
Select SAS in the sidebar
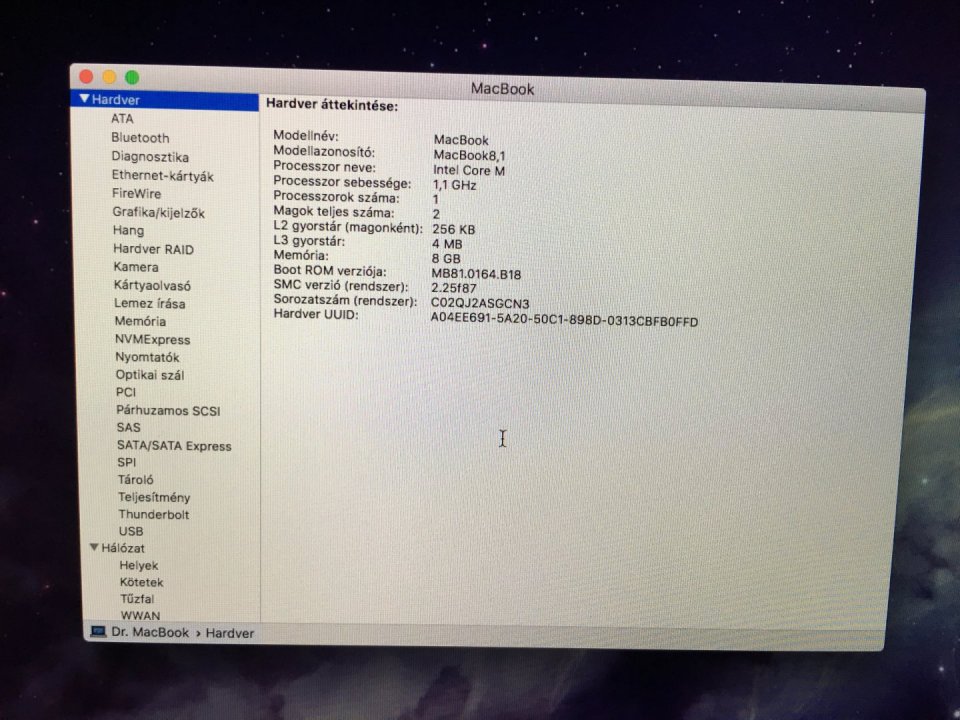(129, 427)
